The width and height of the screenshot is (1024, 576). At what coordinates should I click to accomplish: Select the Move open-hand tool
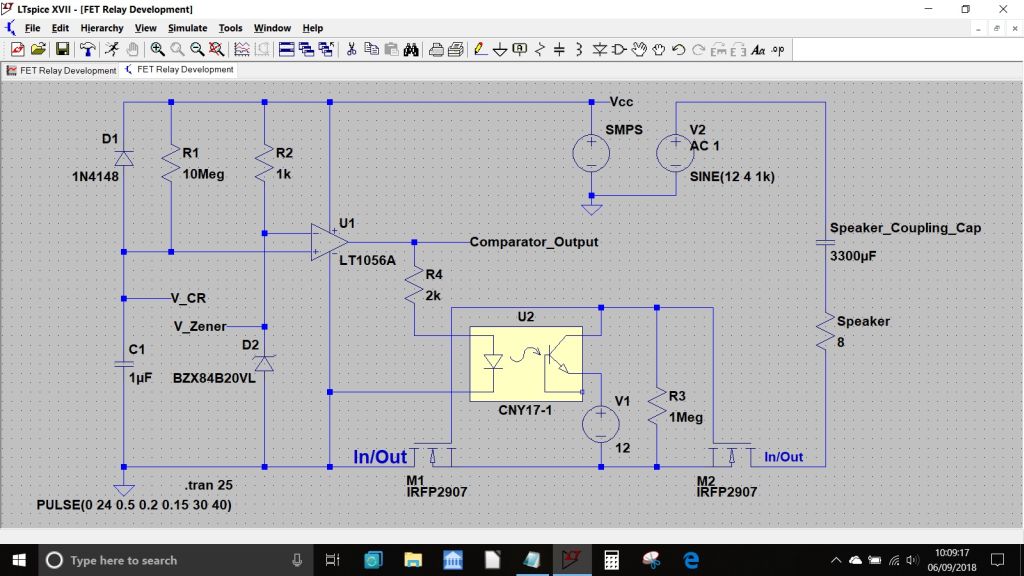click(x=639, y=50)
